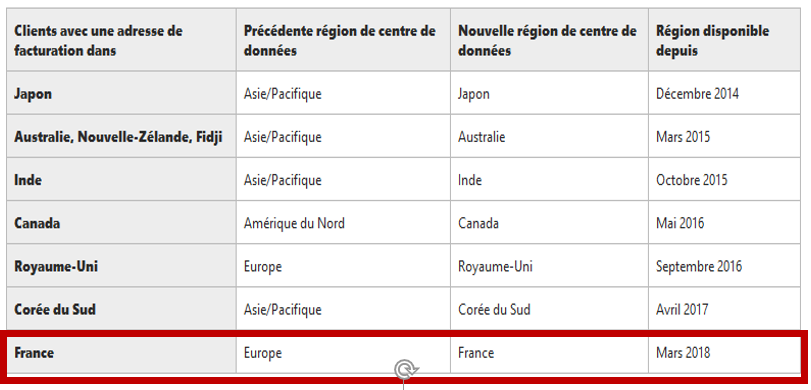Select the Inde row header cell

click(x=122, y=179)
